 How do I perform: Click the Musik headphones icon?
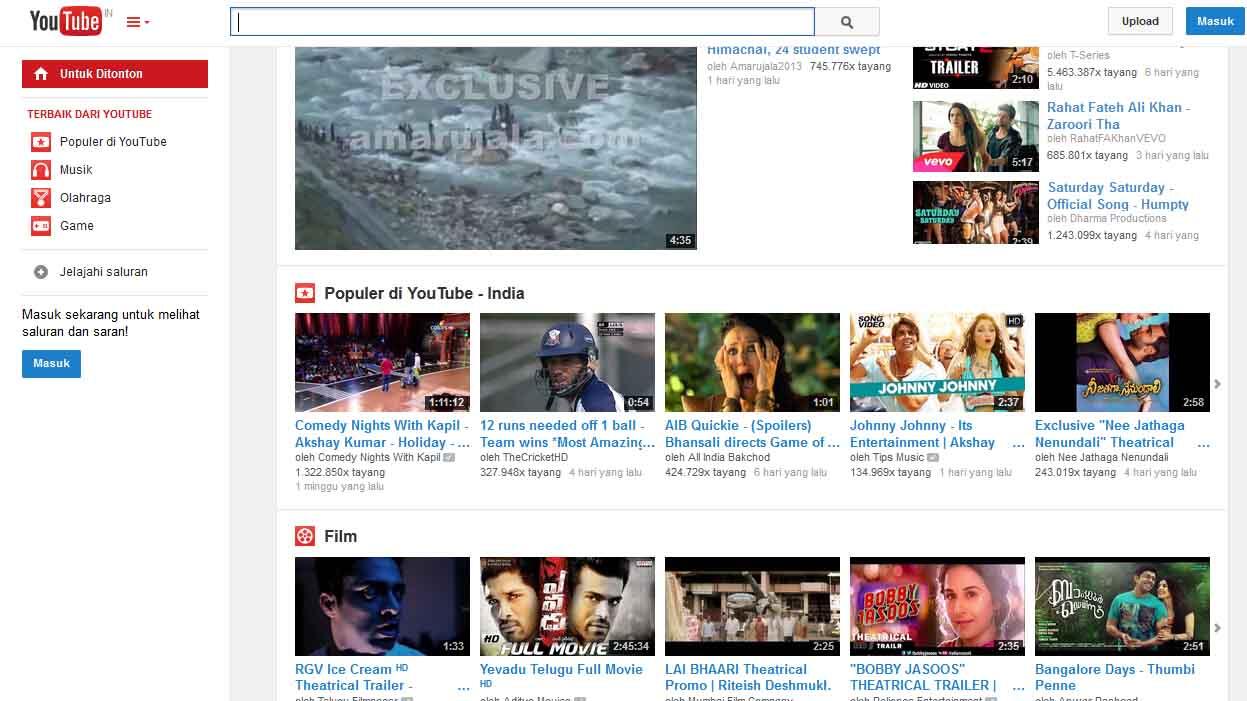click(x=41, y=170)
